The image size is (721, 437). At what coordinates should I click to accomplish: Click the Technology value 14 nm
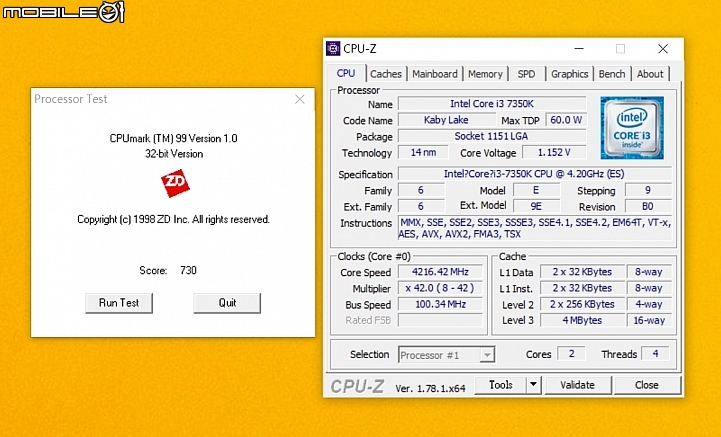point(423,152)
